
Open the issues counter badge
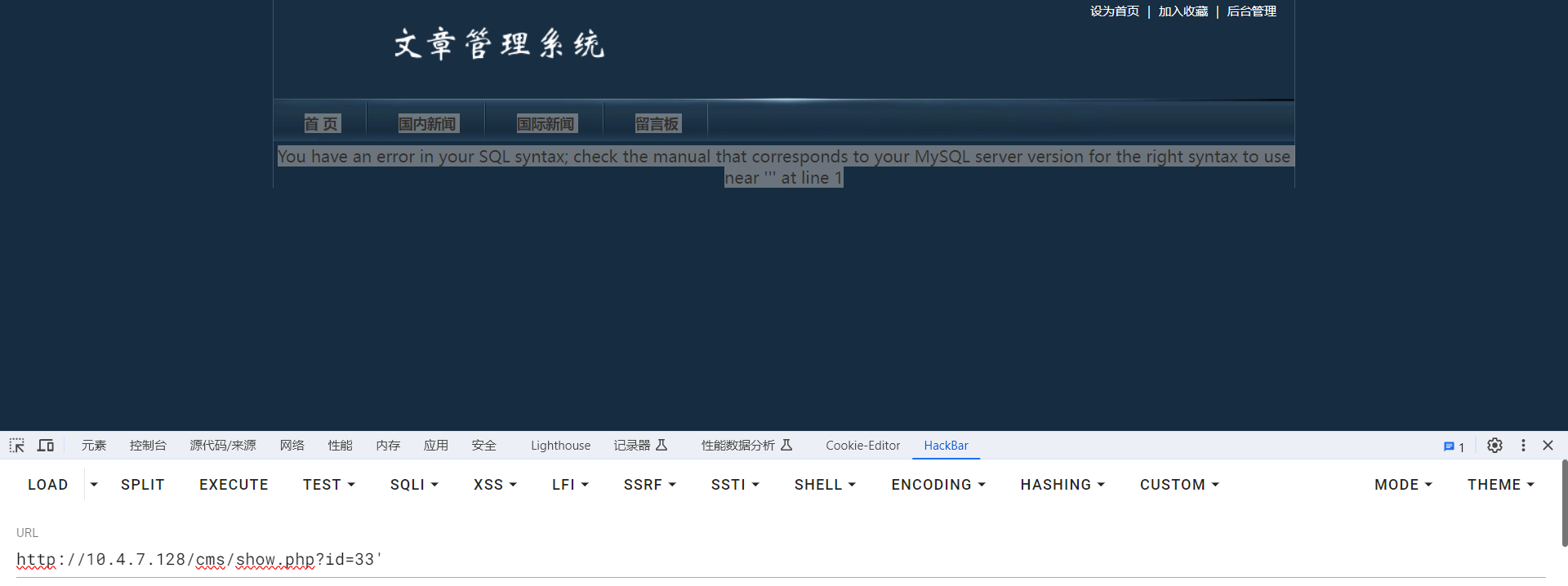1454,446
